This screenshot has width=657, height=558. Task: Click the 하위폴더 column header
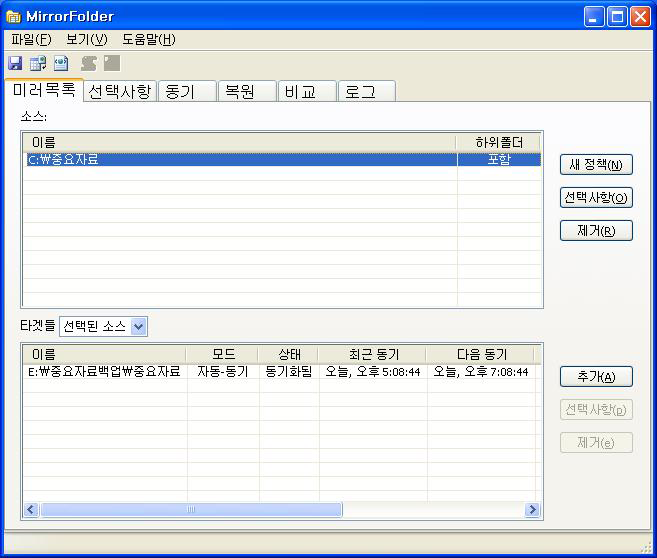point(499,142)
